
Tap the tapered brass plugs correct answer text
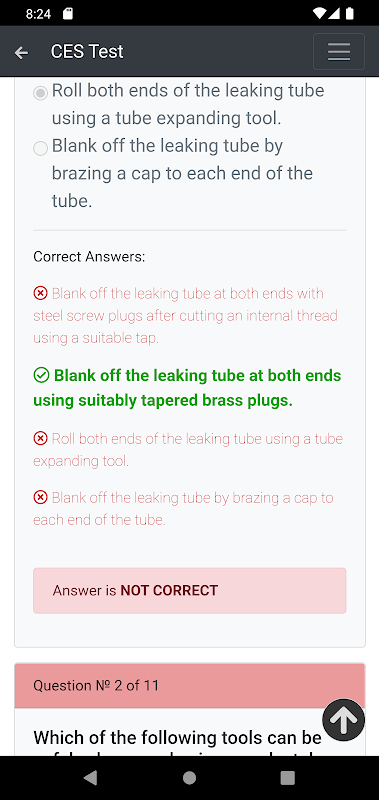(187, 388)
